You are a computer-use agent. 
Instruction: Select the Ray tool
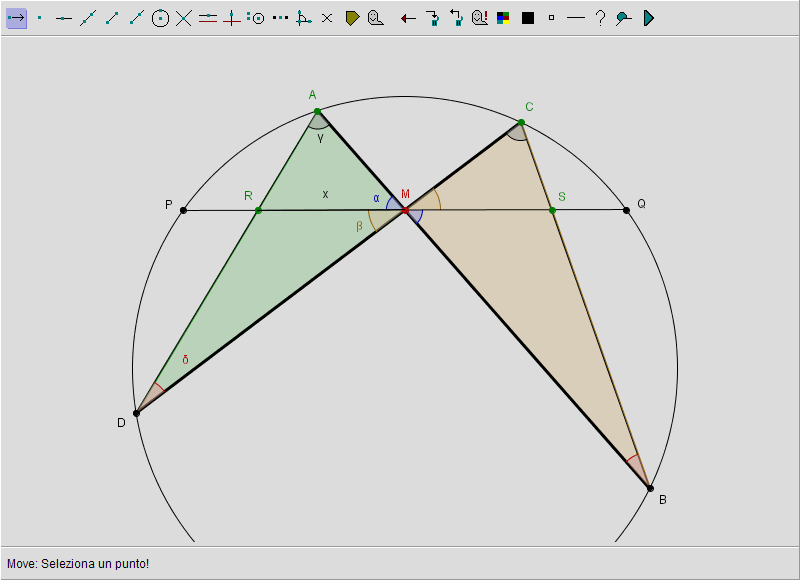pos(136,18)
